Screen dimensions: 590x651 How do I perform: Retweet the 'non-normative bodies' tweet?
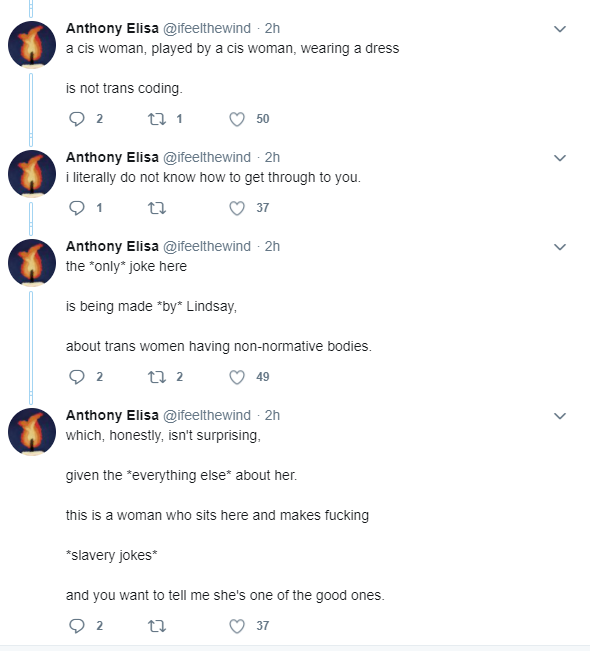coord(157,377)
